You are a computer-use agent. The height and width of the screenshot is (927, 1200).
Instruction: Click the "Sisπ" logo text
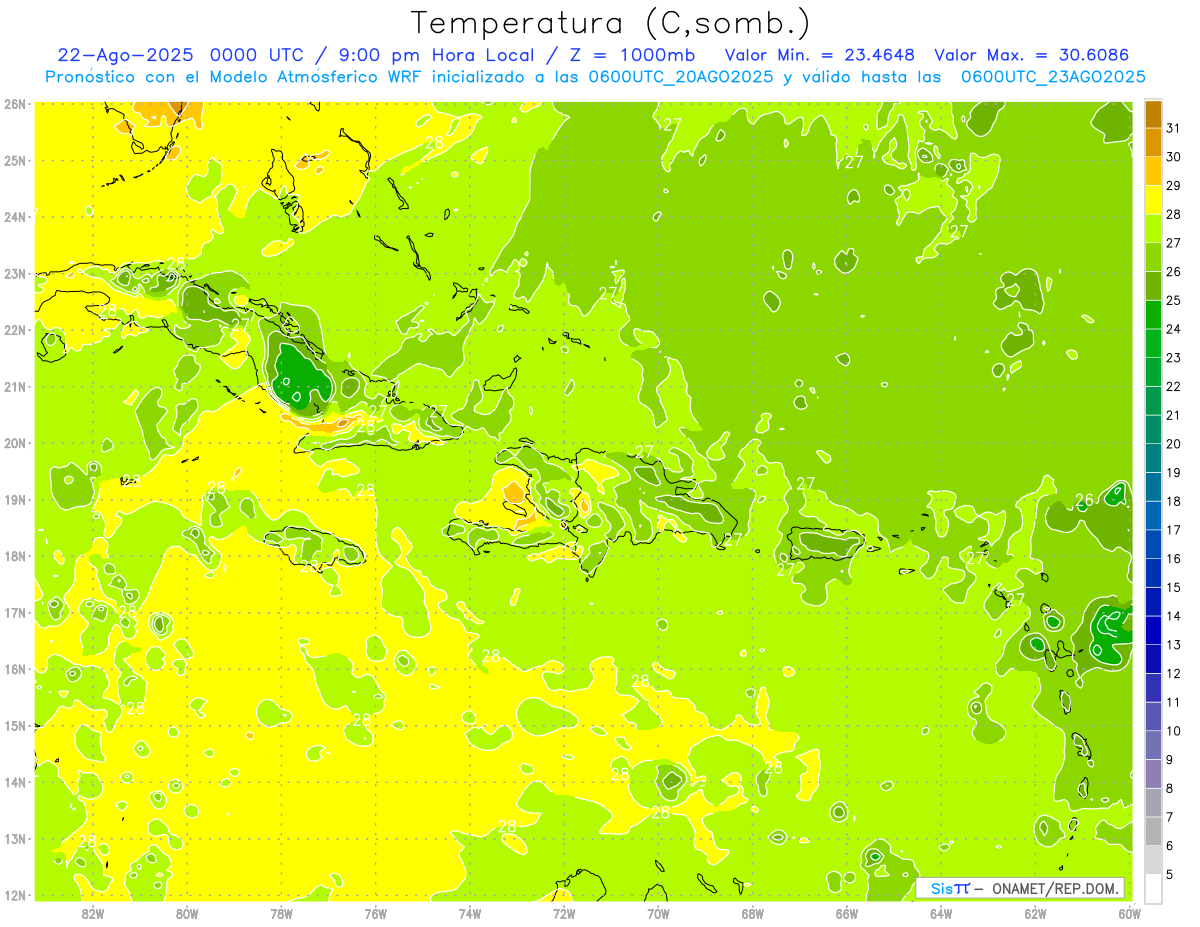[x=950, y=888]
